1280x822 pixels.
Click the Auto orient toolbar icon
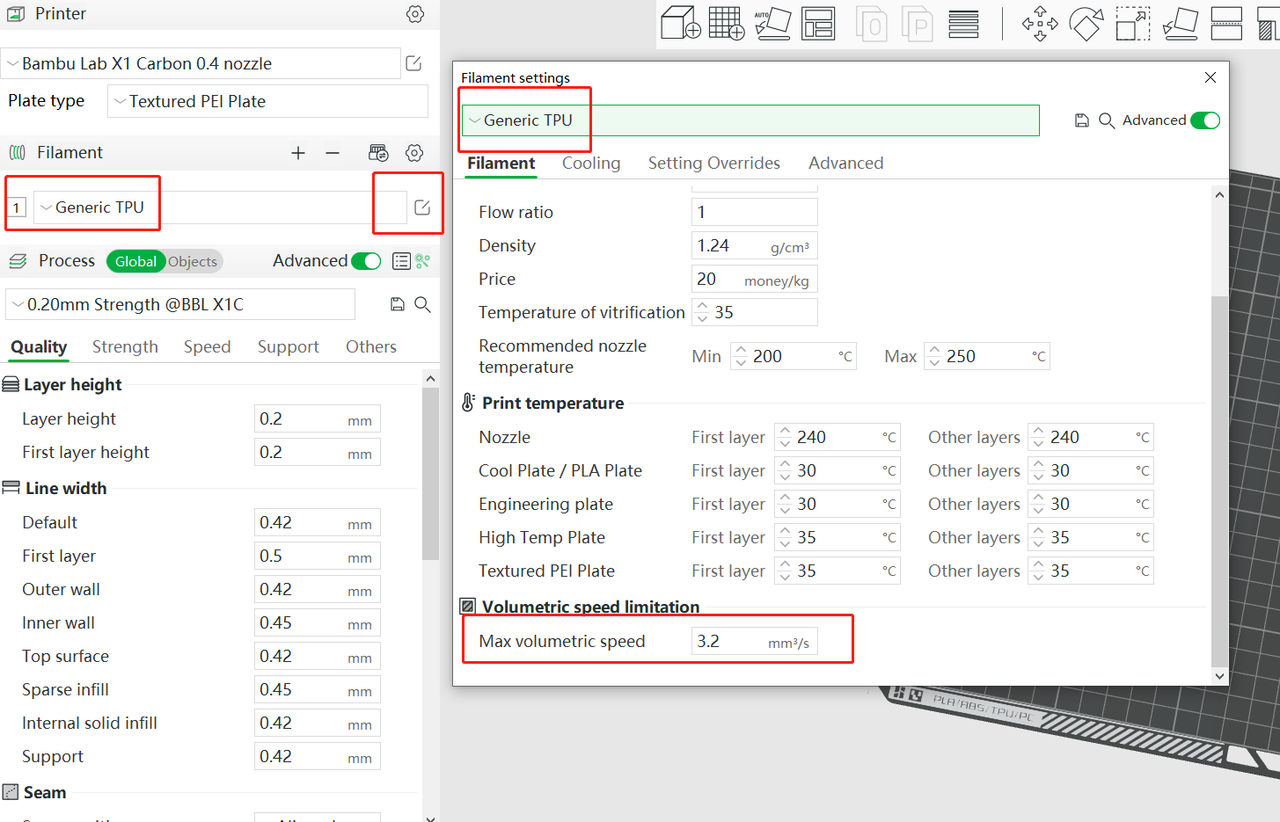tap(772, 22)
